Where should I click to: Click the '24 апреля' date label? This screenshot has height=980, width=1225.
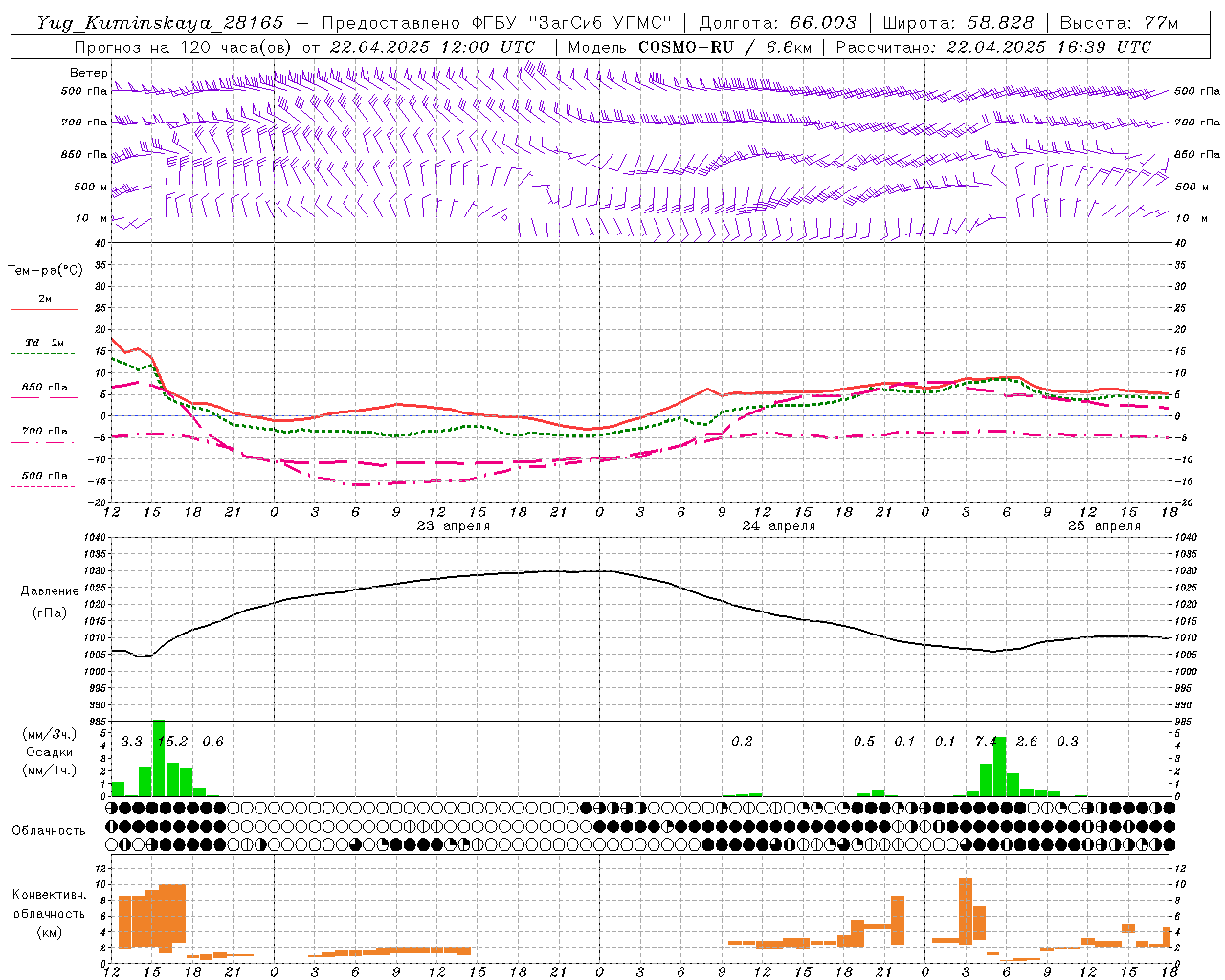click(x=779, y=526)
